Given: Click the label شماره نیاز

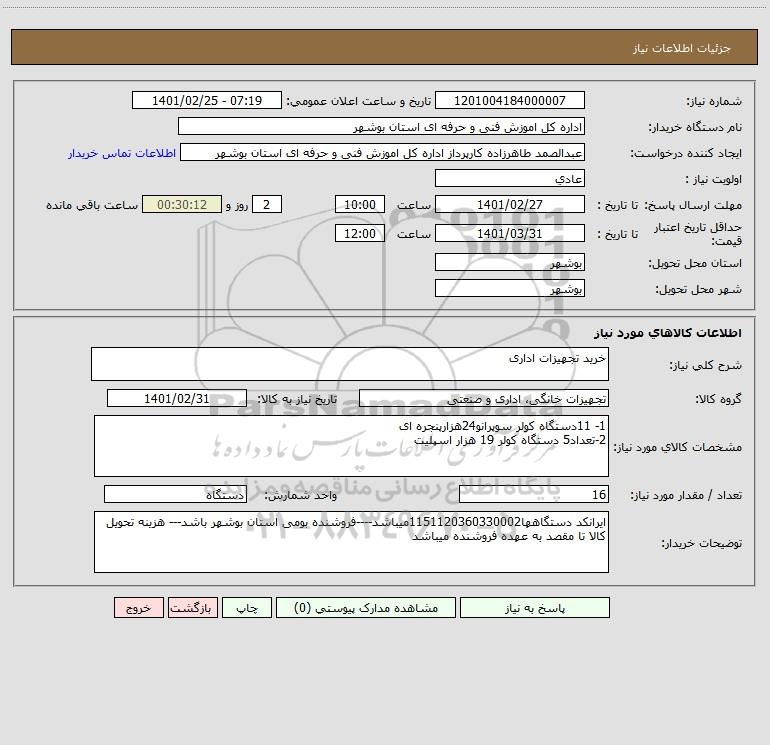Looking at the screenshot, I should (714, 102).
